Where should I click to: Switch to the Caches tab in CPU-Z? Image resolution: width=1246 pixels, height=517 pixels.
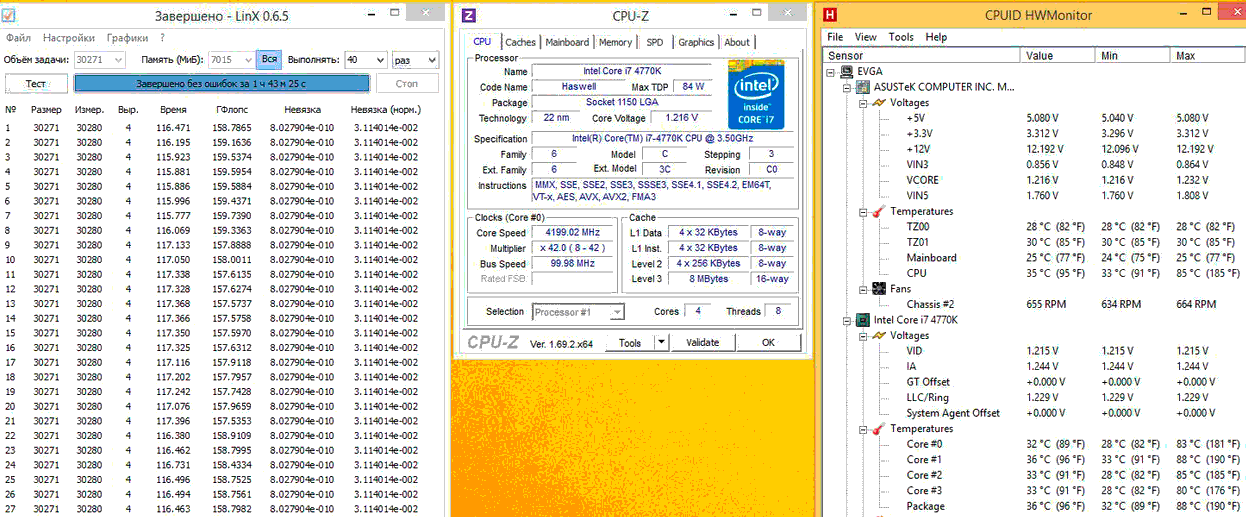[x=520, y=42]
